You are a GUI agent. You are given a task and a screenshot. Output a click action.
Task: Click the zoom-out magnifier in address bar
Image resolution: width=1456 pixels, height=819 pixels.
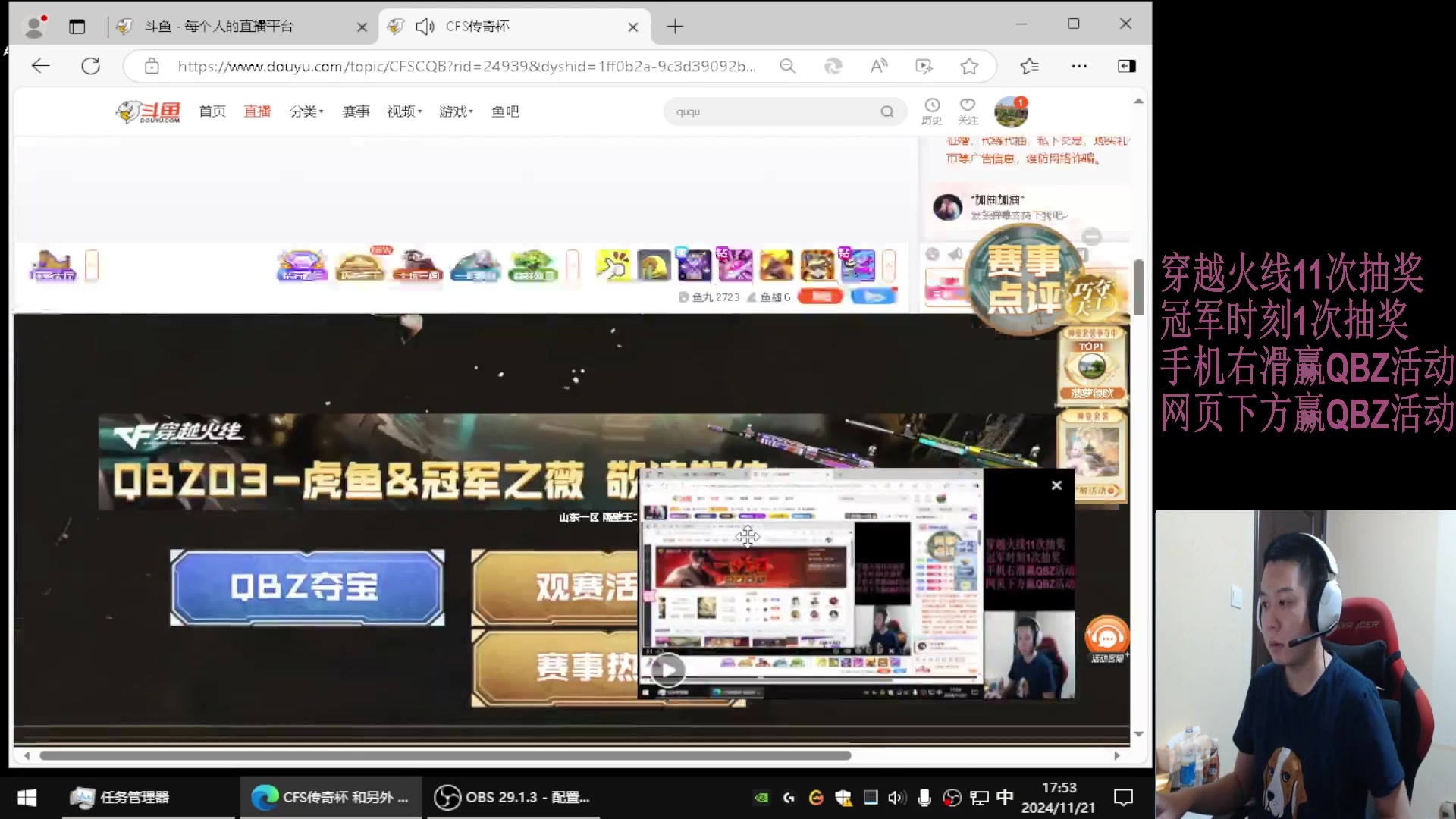coord(788,66)
